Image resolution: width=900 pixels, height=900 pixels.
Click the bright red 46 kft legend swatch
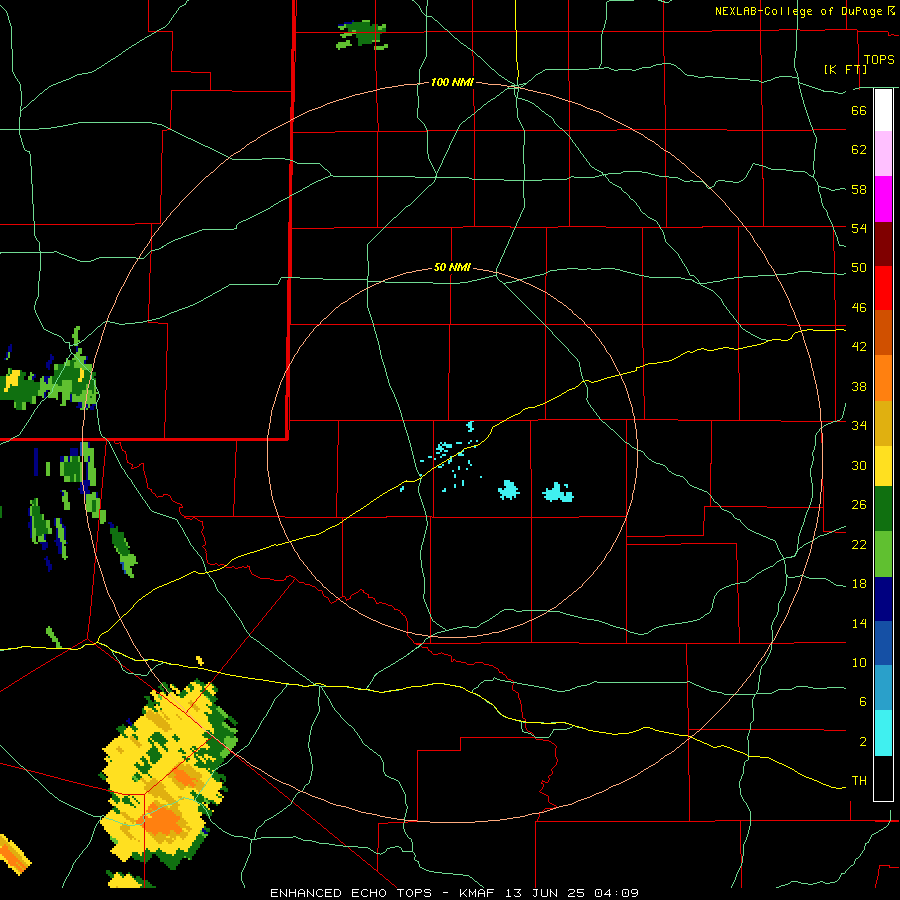(x=883, y=288)
